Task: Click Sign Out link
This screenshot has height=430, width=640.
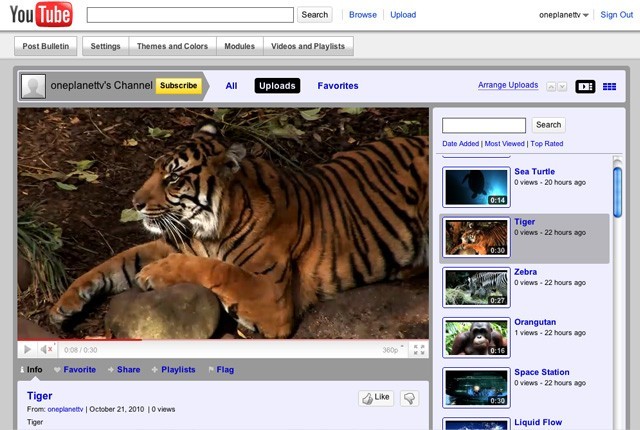Action: click(616, 15)
